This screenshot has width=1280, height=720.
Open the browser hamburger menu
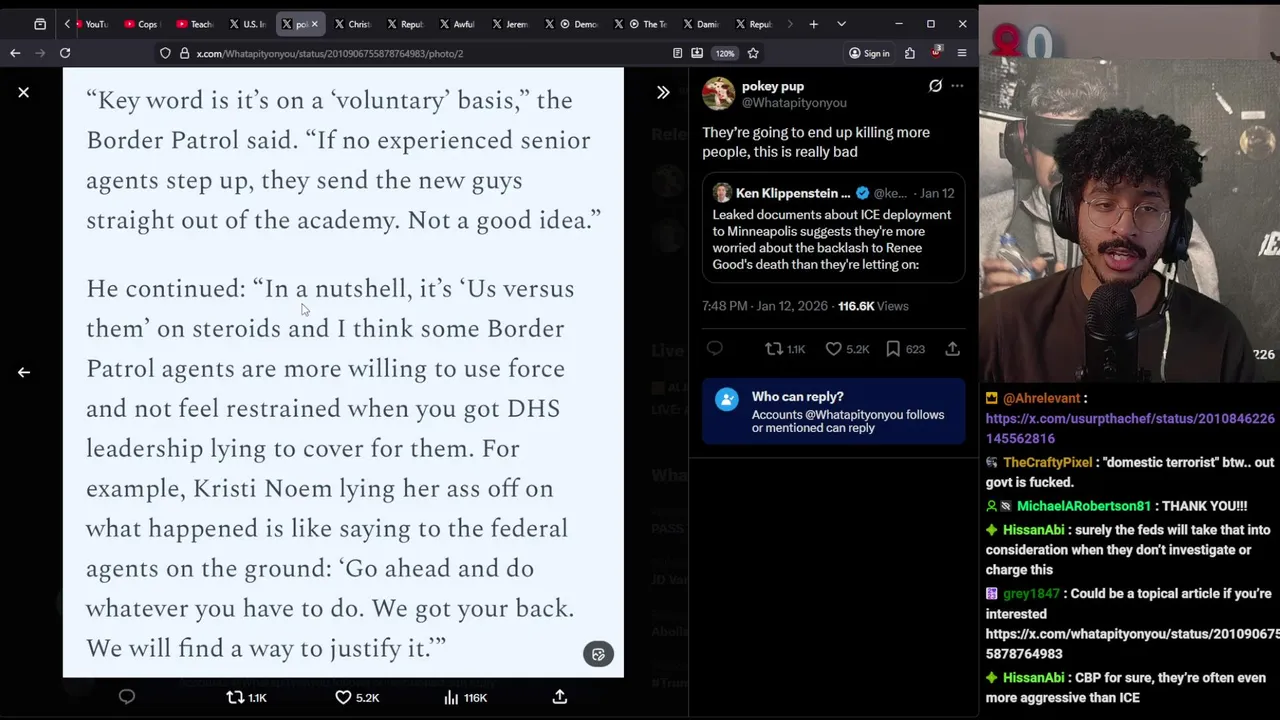click(962, 53)
